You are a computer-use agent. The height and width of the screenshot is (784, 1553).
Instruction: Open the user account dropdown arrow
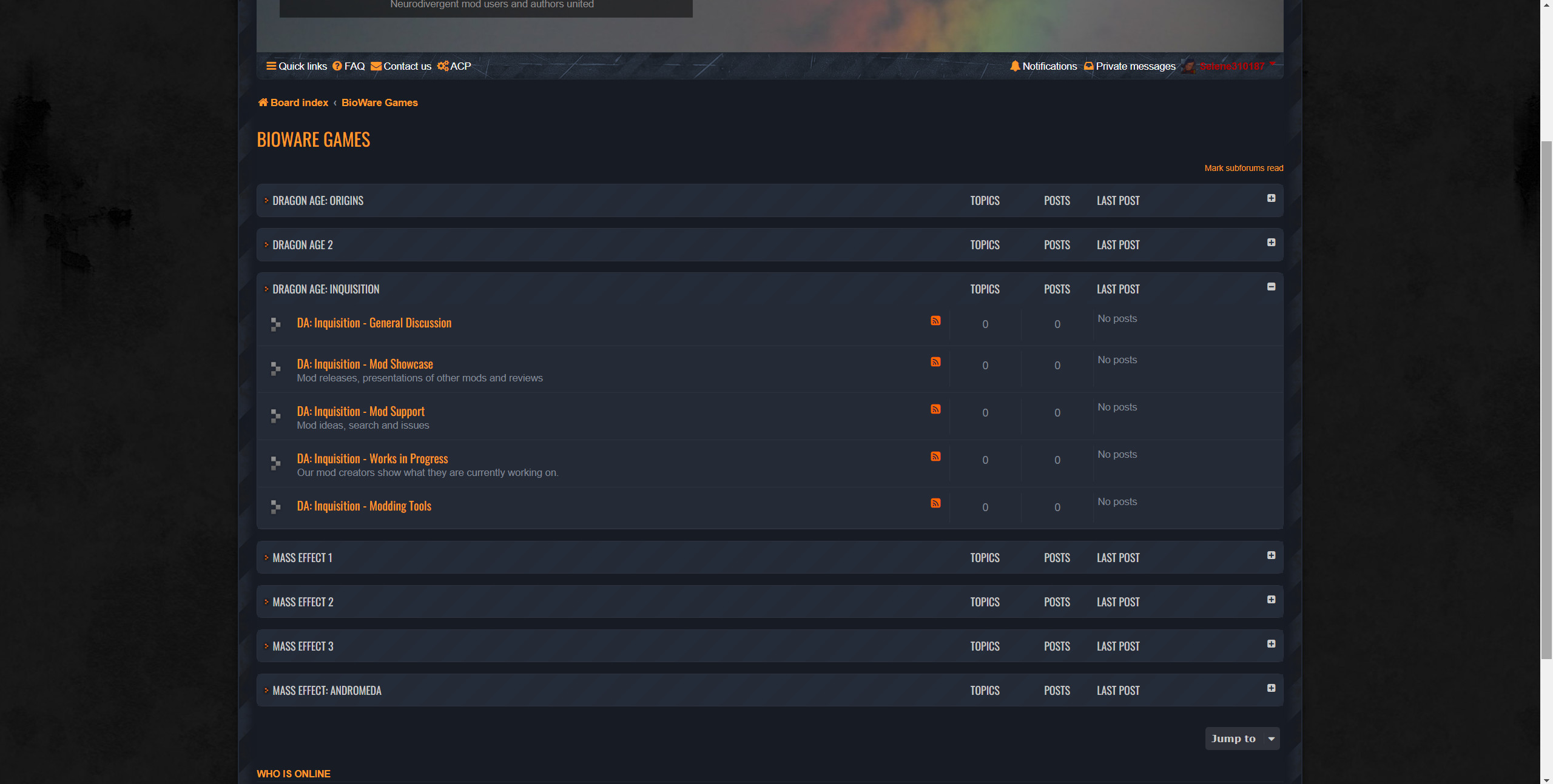1272,64
